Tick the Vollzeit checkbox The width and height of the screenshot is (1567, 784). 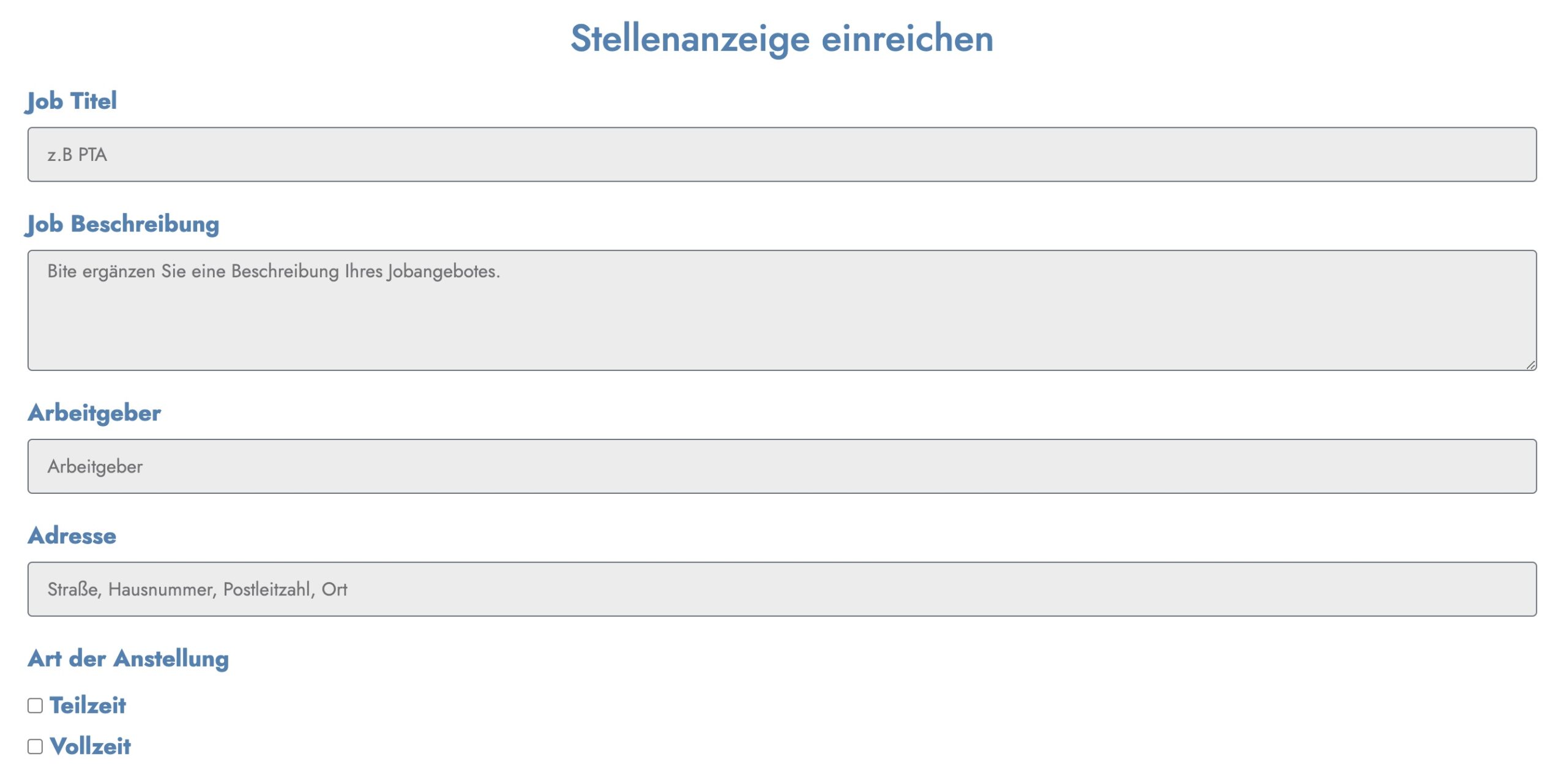(x=36, y=747)
